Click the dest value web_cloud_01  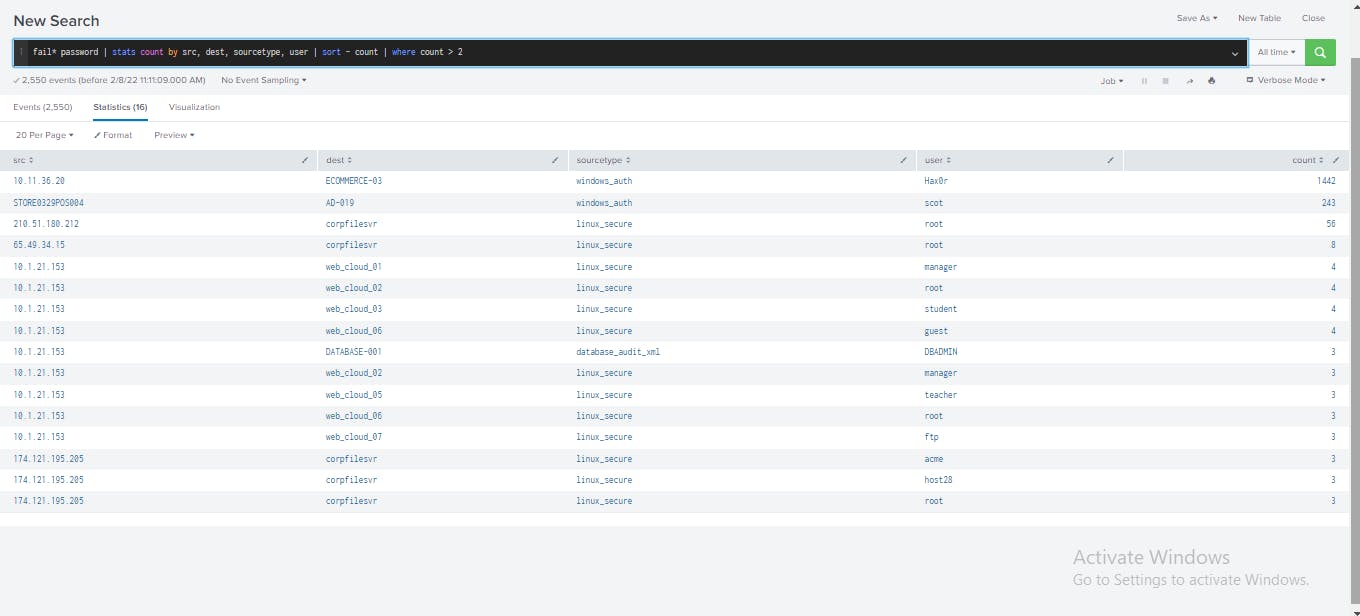tap(354, 267)
